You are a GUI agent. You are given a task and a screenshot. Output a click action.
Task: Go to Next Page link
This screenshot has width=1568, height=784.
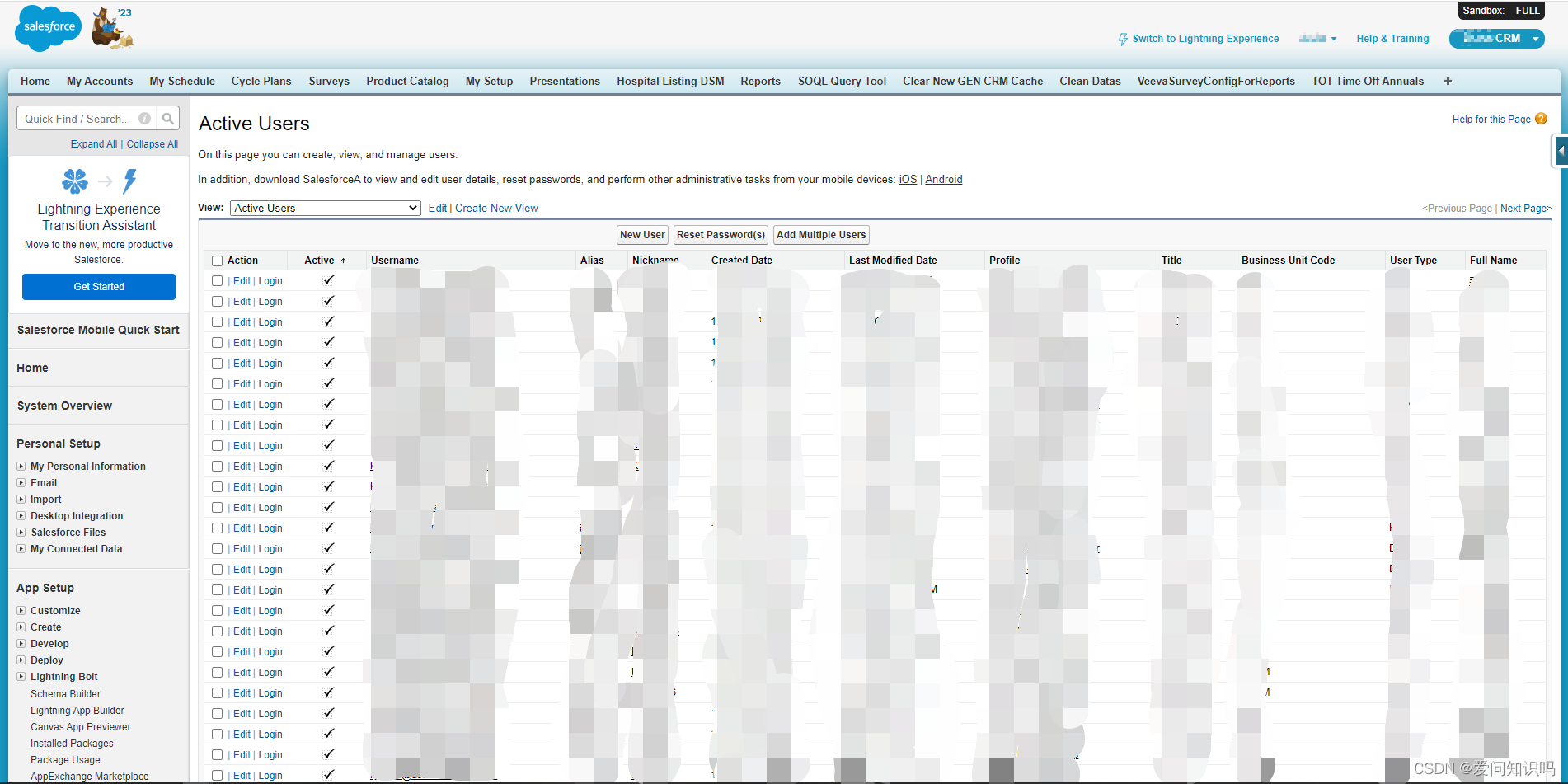pos(1525,209)
